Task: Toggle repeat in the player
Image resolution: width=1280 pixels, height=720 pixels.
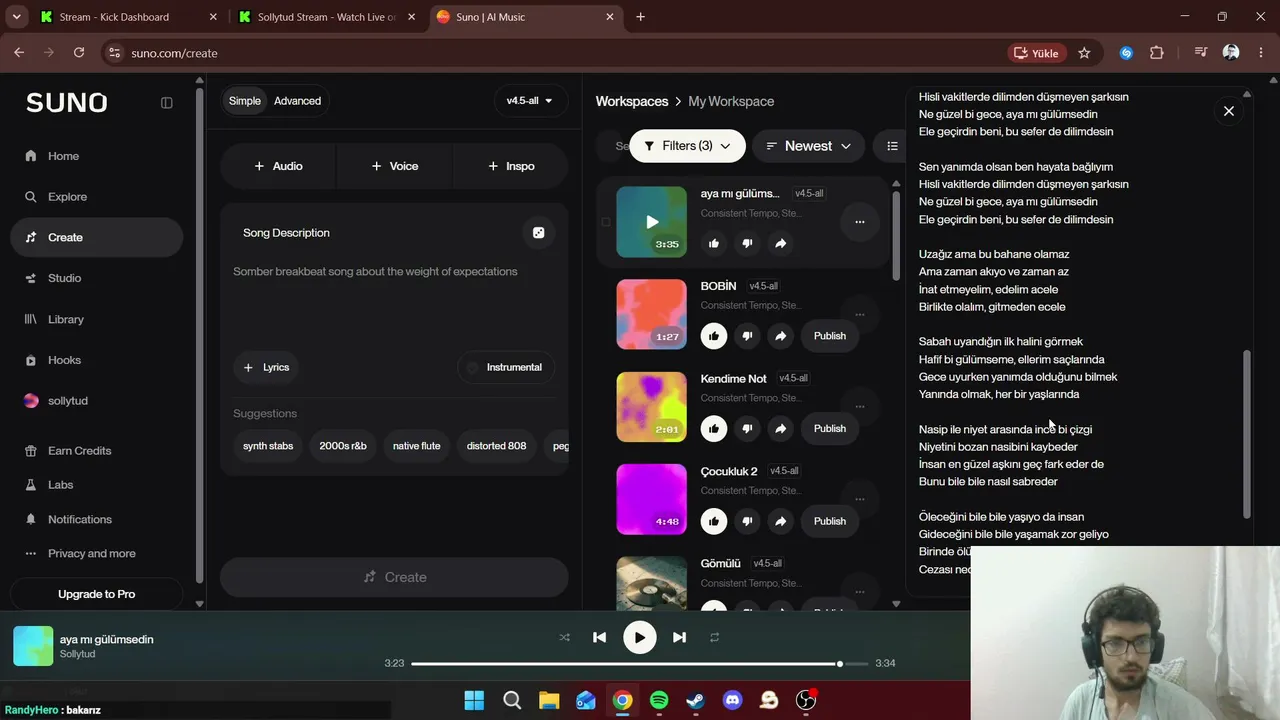Action: coord(714,637)
